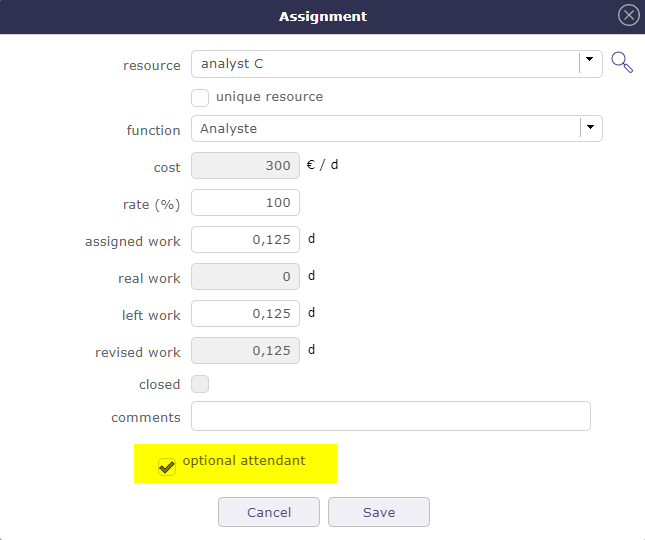Focus the assigned work input field
This screenshot has height=540, width=645.
click(x=245, y=240)
